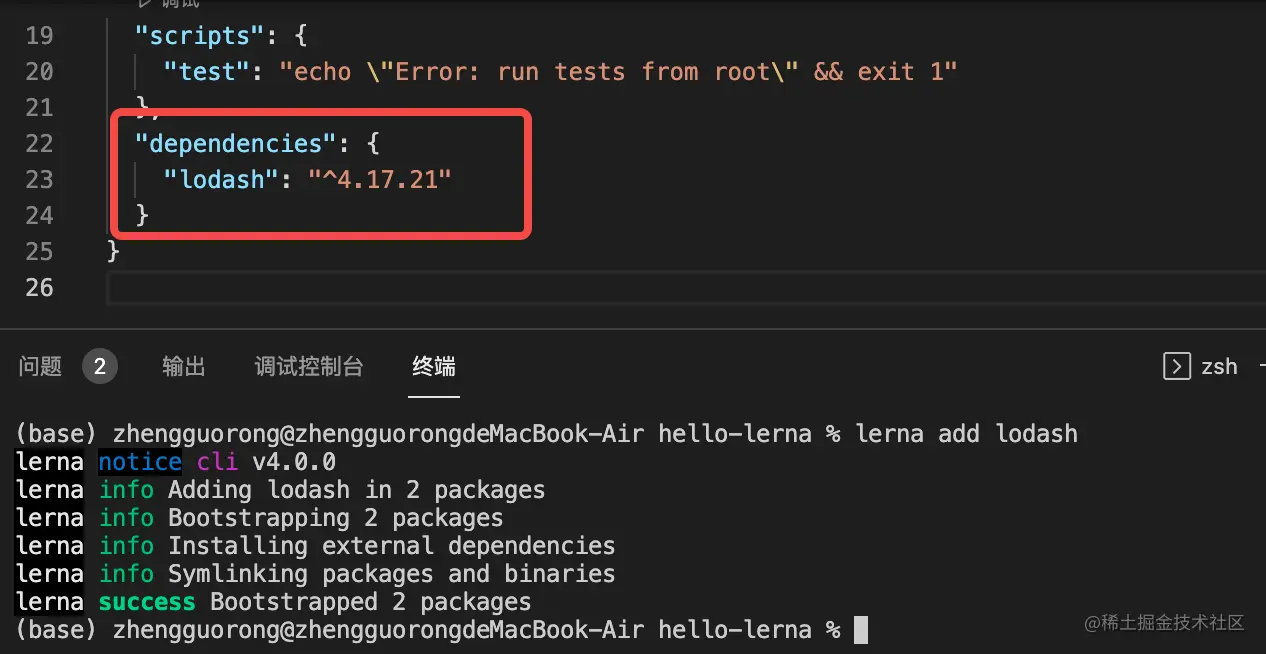Click the "lodash" key in editor
This screenshot has height=654, width=1266.
tap(221, 180)
